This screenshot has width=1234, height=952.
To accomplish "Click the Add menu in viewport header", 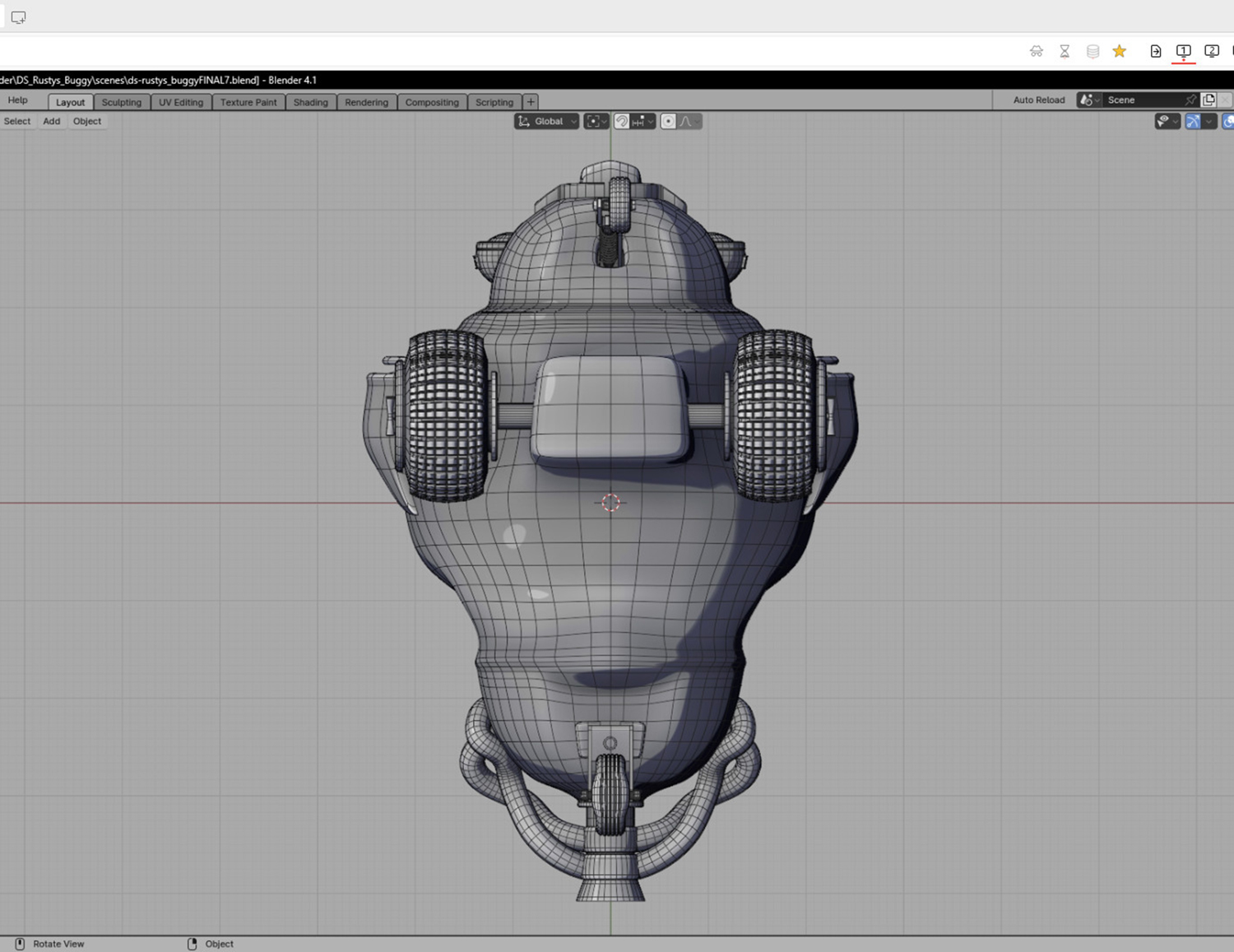I will point(51,121).
